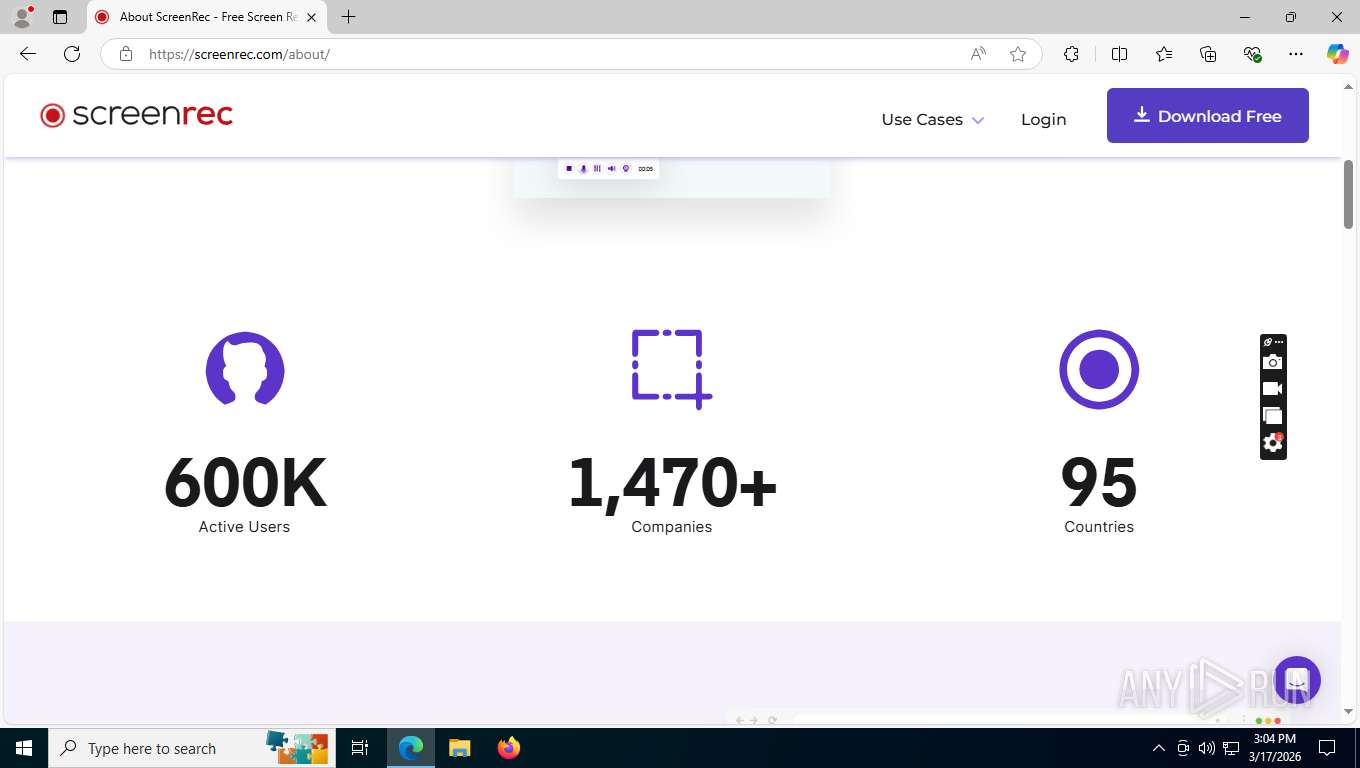Expand the Use Cases dropdown
The width and height of the screenshot is (1360, 768).
click(932, 119)
